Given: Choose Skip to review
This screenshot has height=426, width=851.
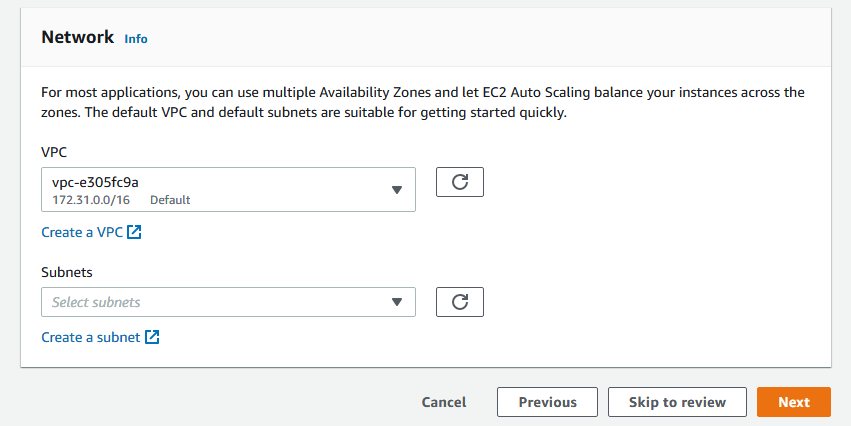Looking at the screenshot, I should click(x=677, y=402).
